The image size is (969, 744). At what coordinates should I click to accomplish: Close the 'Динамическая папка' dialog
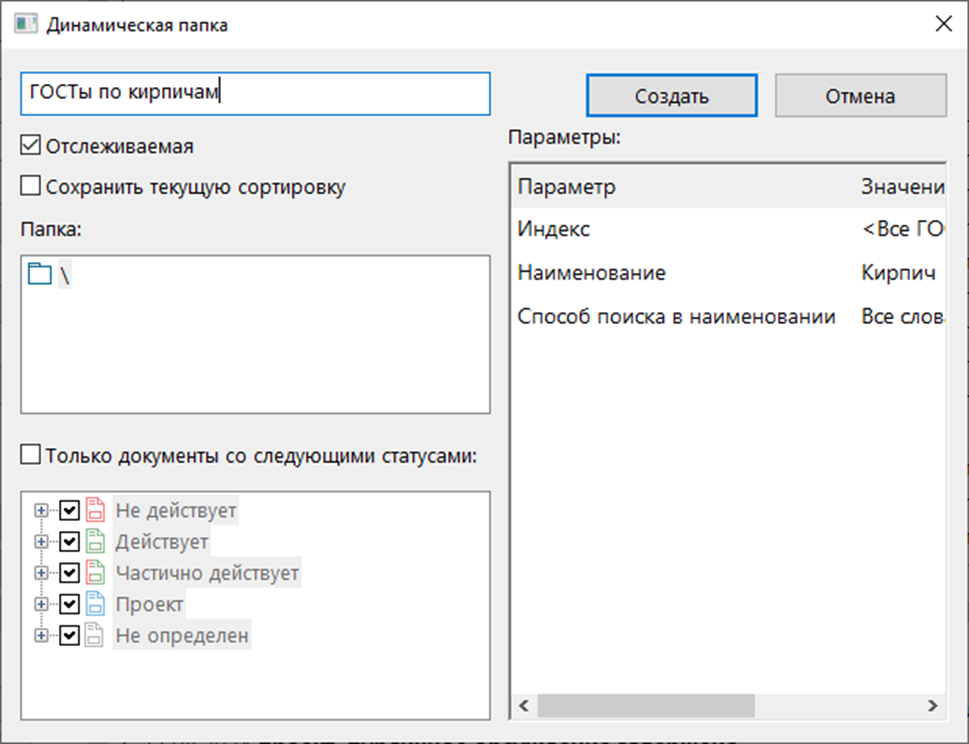tap(944, 24)
